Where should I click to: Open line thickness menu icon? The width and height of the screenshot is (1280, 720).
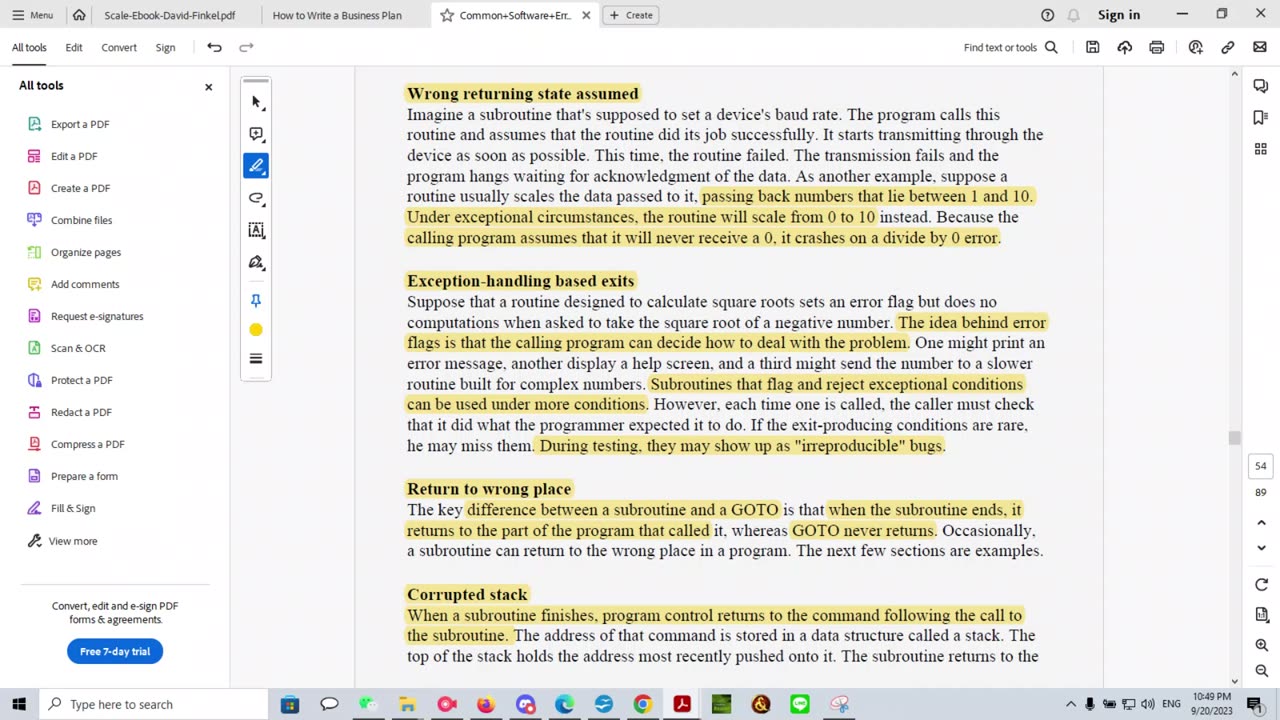[256, 359]
